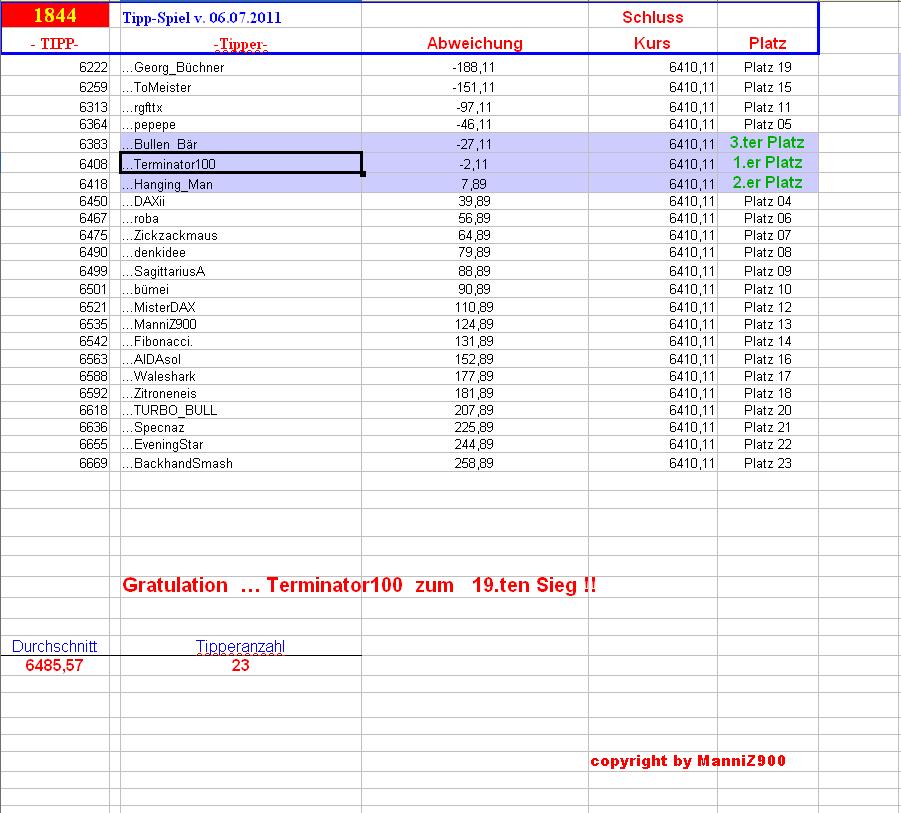
Task: Select the 'Durchschnitt' label
Action: click(55, 646)
